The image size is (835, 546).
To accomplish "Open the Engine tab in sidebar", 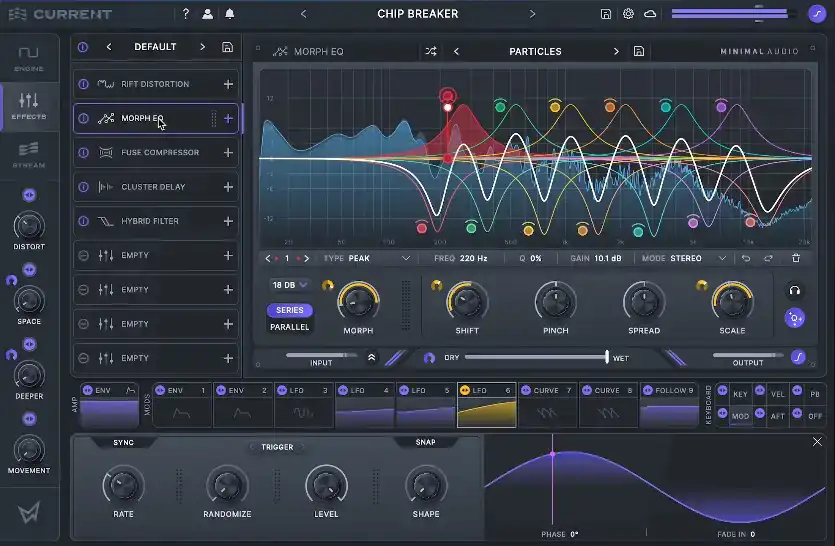I will pyautogui.click(x=29, y=59).
